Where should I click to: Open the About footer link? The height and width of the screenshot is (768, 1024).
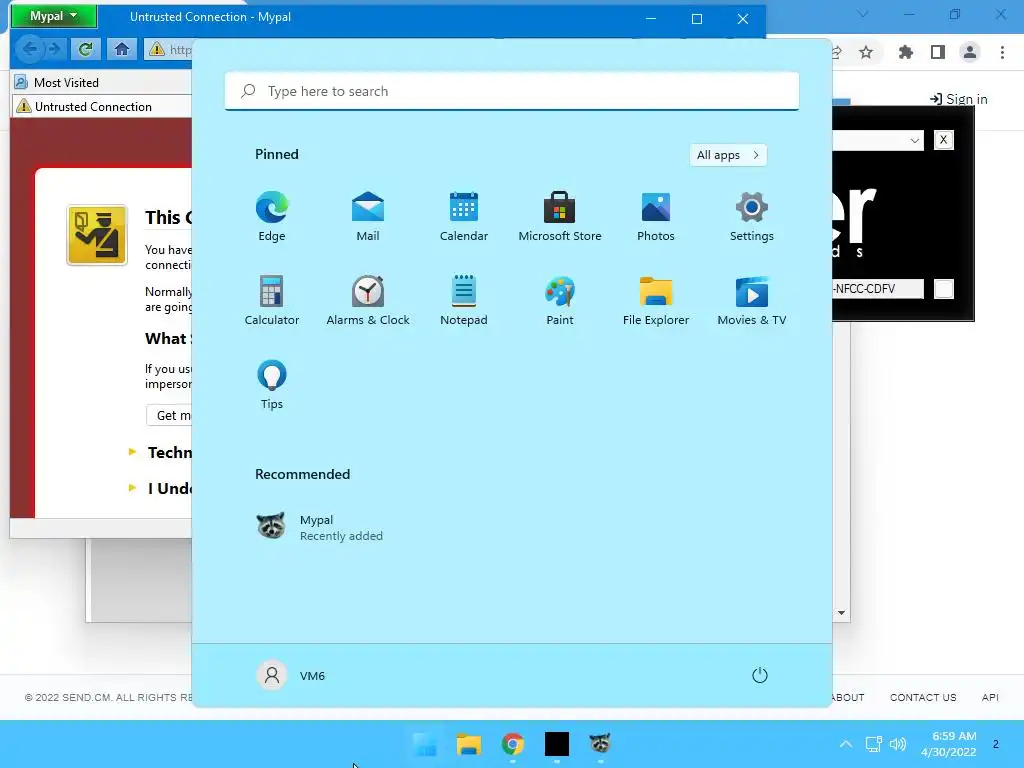coord(848,697)
